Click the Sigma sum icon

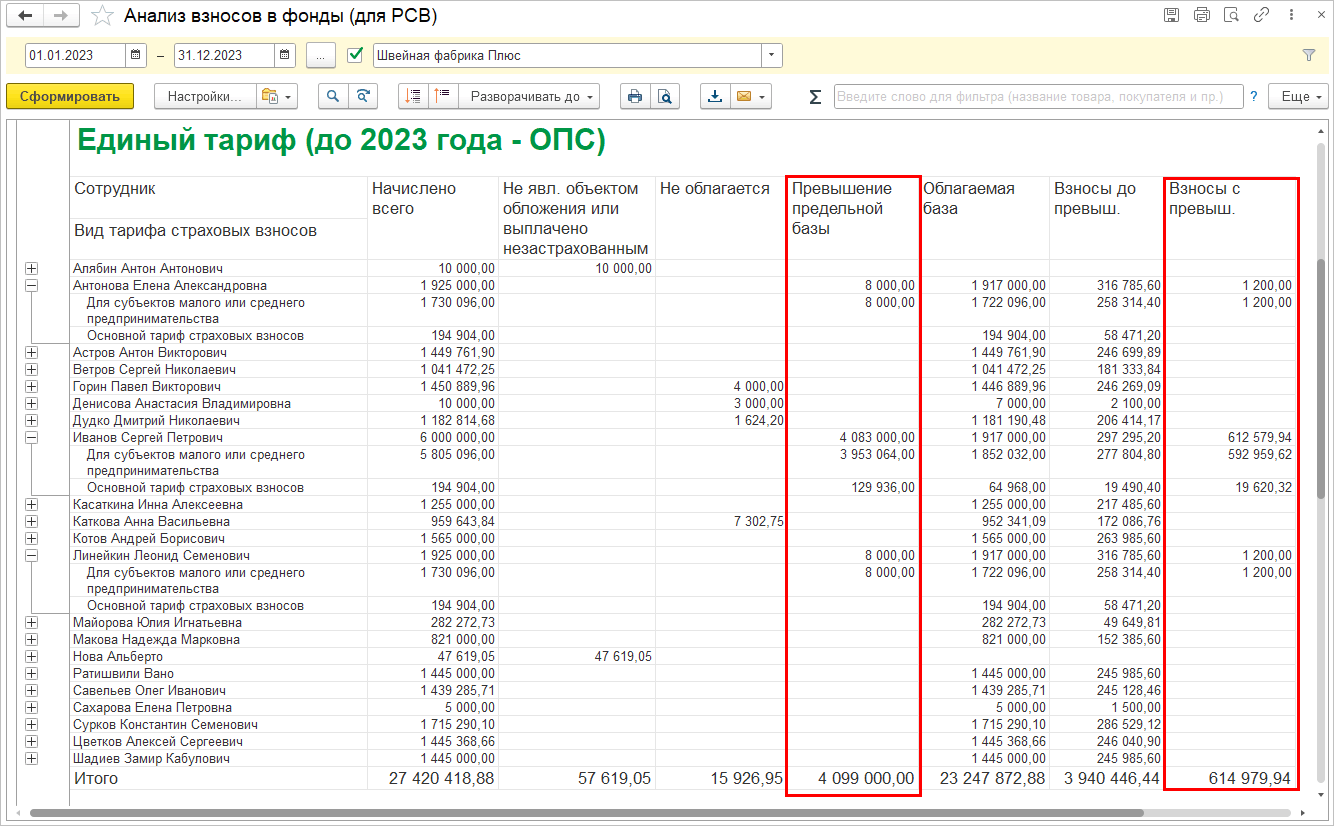815,97
